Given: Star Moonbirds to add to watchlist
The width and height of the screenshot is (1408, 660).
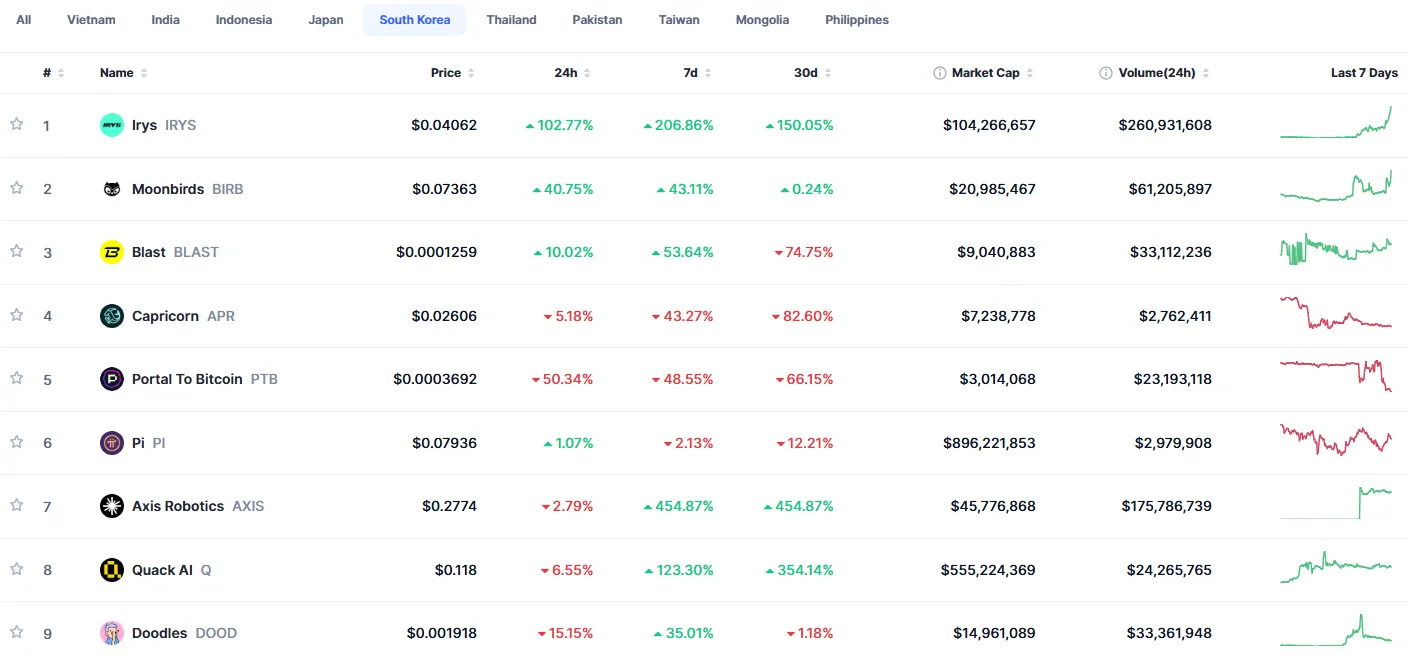Looking at the screenshot, I should [x=16, y=188].
